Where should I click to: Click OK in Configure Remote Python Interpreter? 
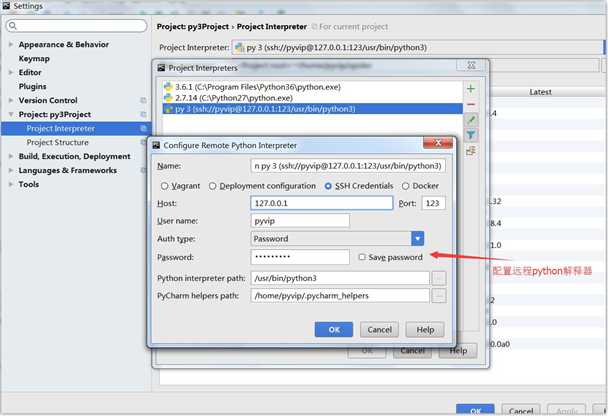[x=334, y=330]
